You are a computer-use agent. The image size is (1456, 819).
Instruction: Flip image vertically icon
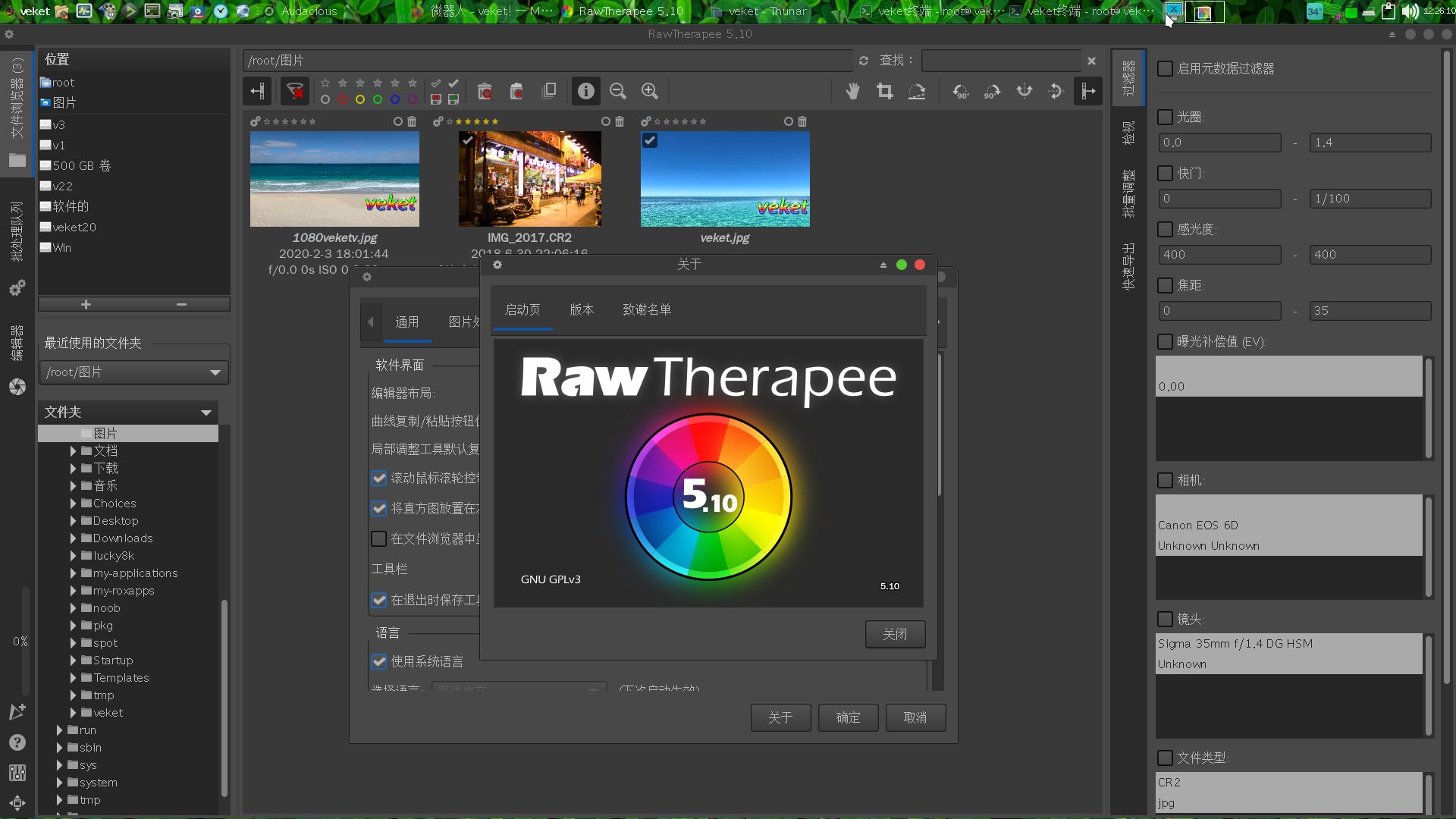(1056, 92)
